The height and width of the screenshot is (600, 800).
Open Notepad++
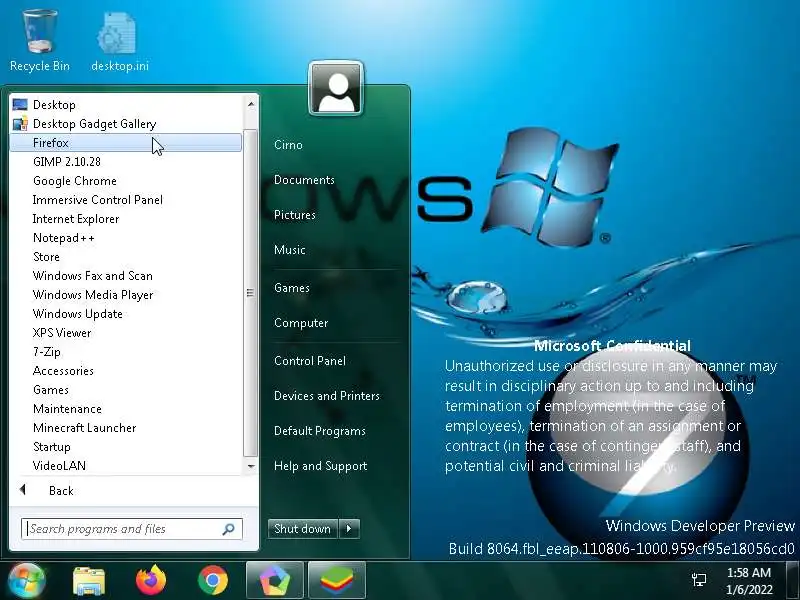point(125,238)
